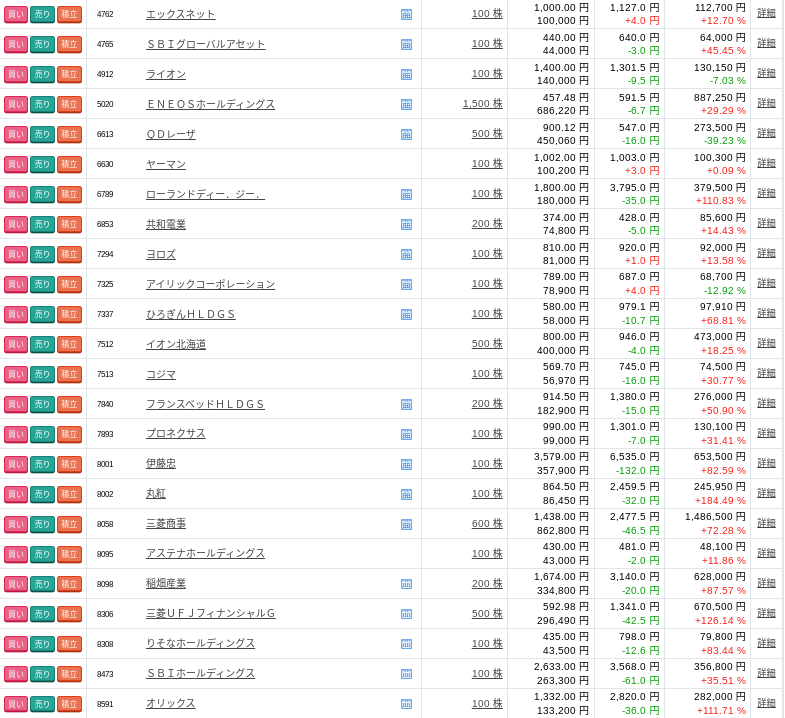Open 詳細 link for 丸紅
Viewport: 785px width, 718px height.
766,493
